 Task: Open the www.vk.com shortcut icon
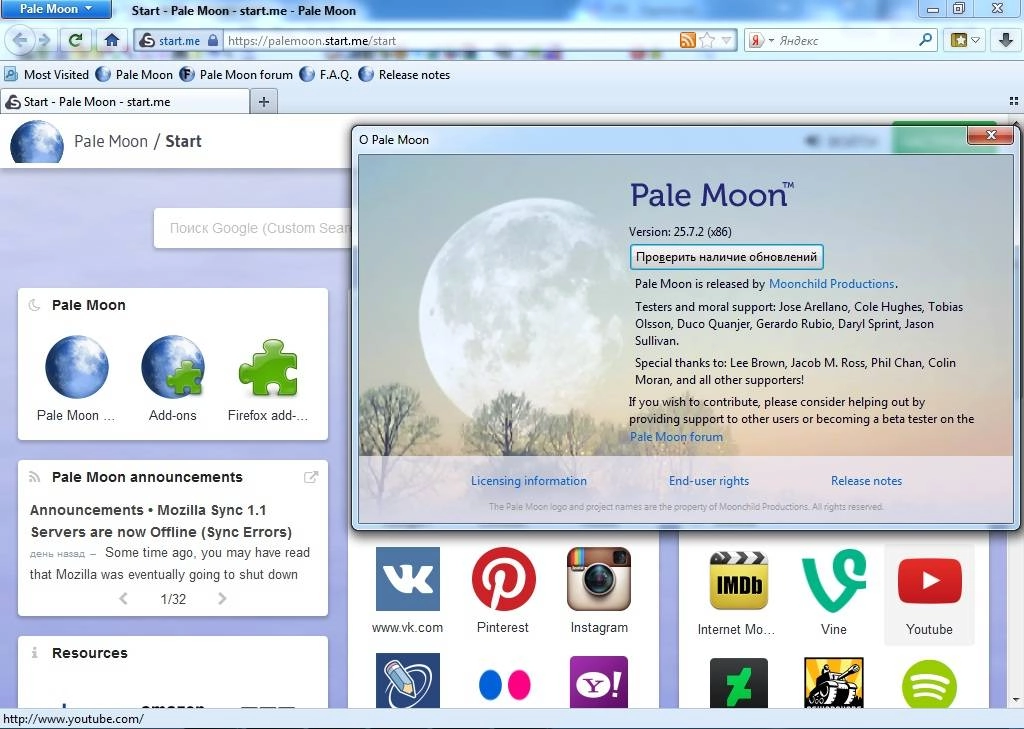point(408,579)
